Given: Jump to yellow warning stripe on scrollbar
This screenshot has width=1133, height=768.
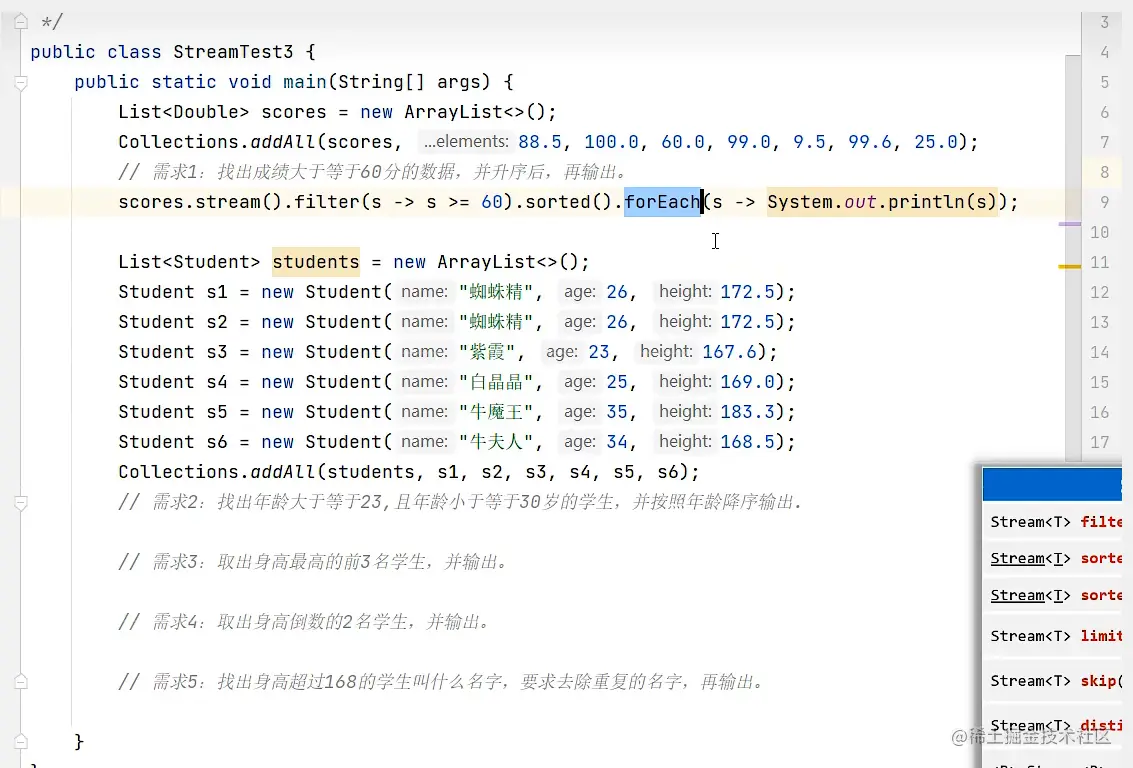Looking at the screenshot, I should tap(1069, 267).
